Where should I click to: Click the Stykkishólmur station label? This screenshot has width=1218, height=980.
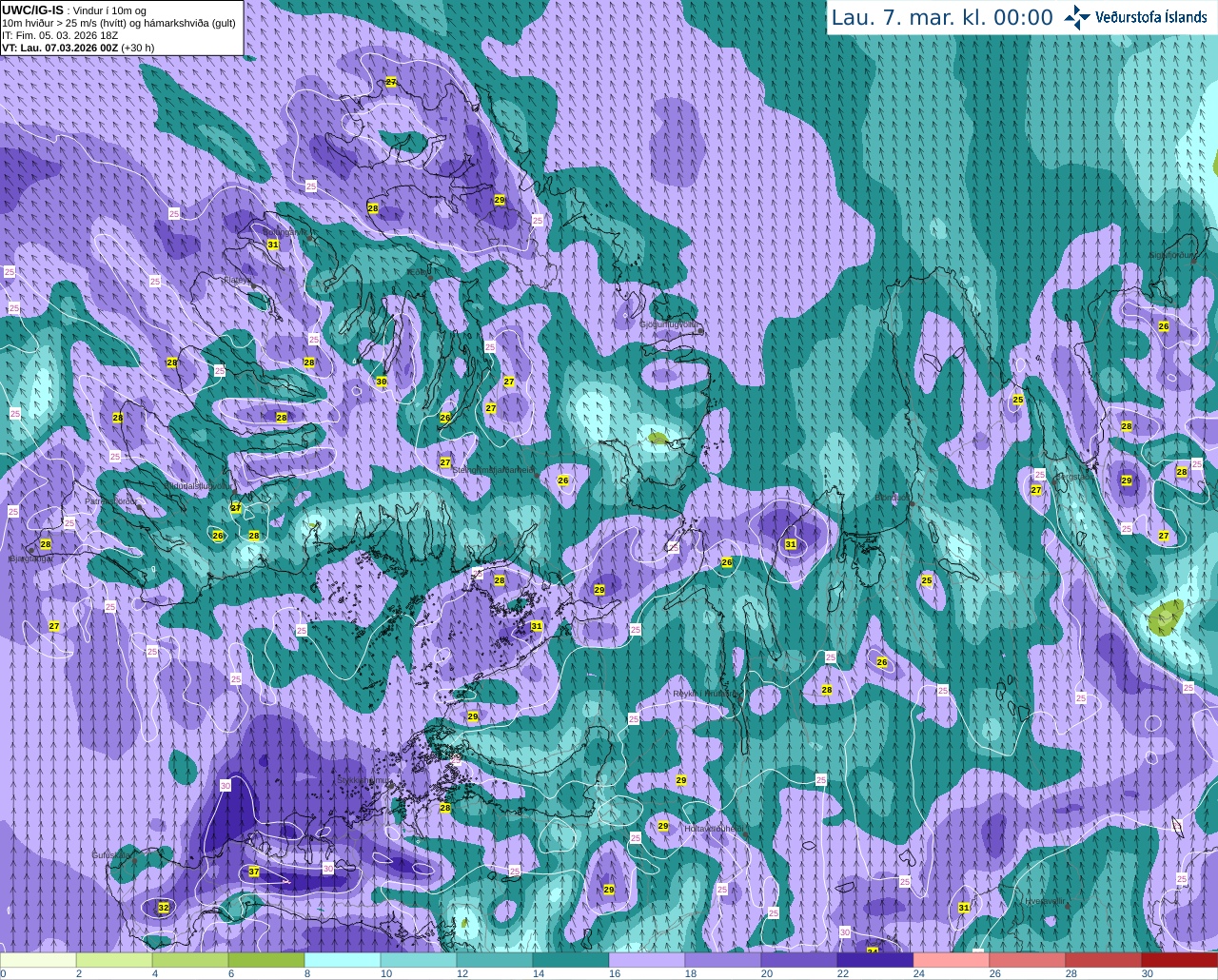coord(363,780)
